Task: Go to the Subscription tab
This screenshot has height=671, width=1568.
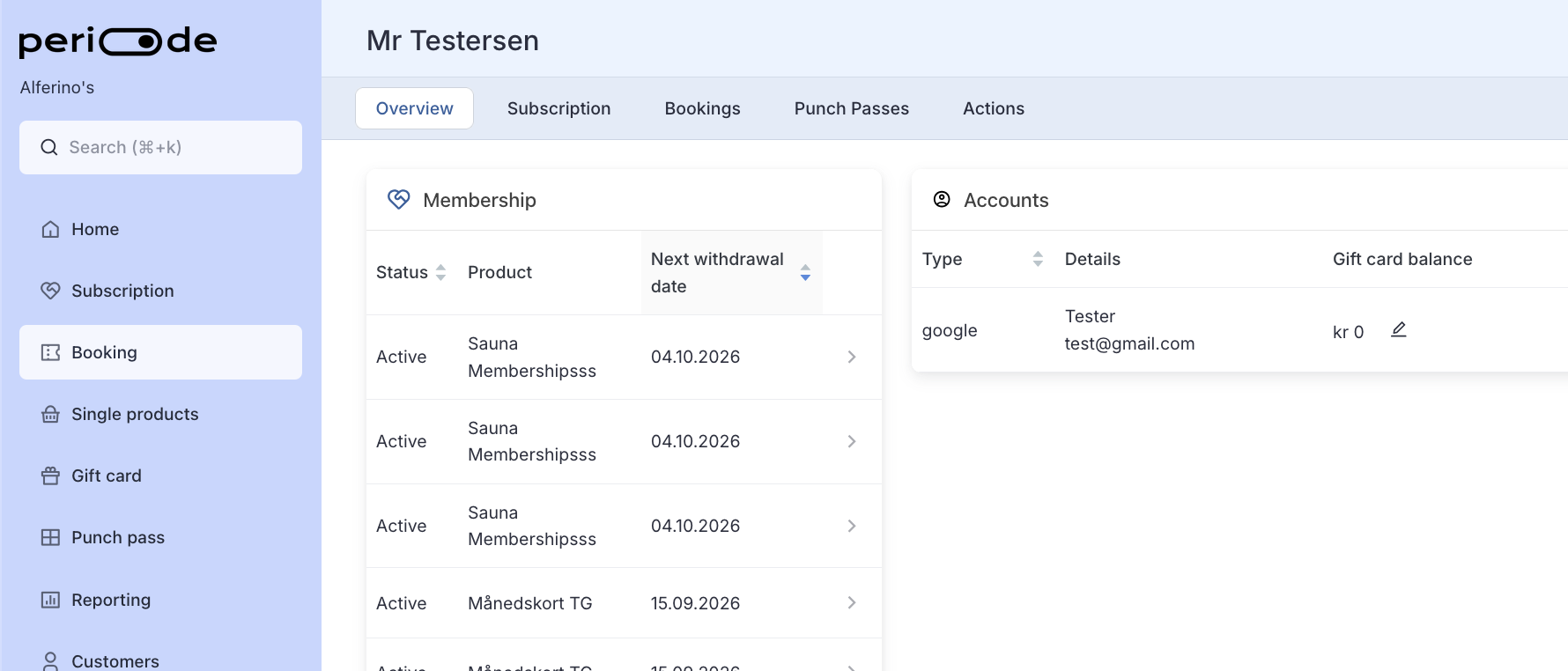Action: [x=558, y=108]
